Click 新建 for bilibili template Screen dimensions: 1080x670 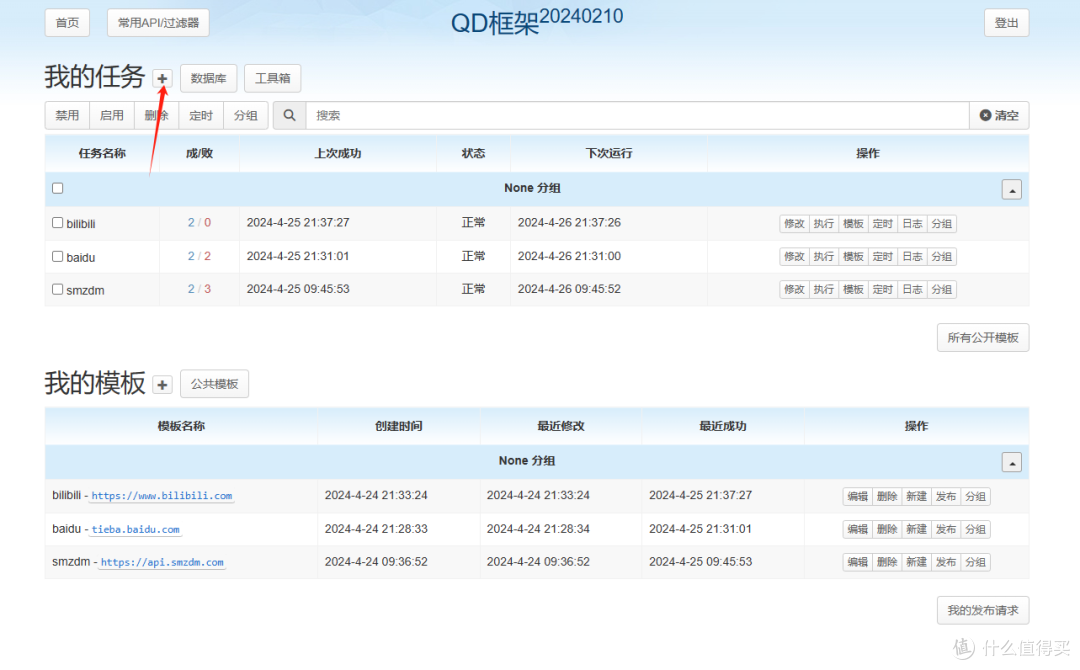[x=917, y=496]
